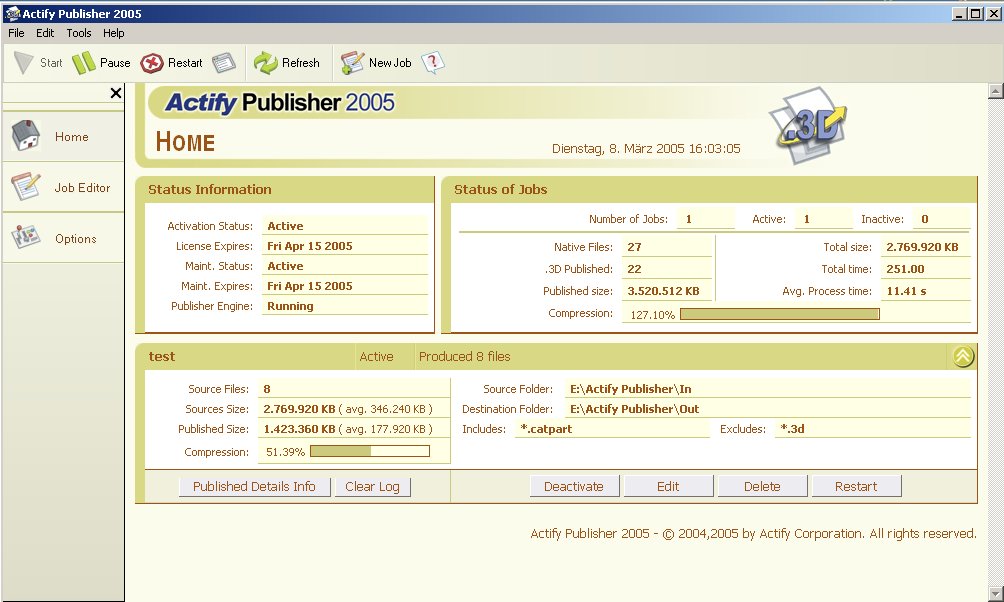Click the test job title

(161, 357)
